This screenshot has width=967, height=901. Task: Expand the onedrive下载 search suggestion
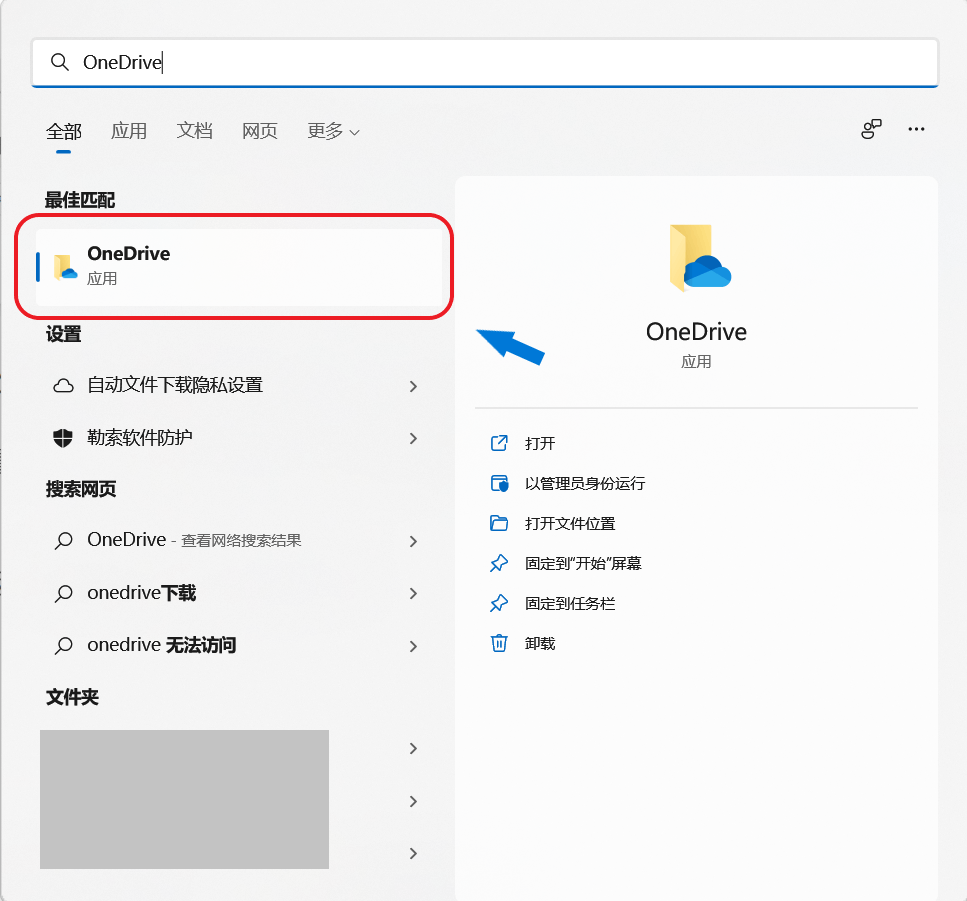[x=413, y=593]
